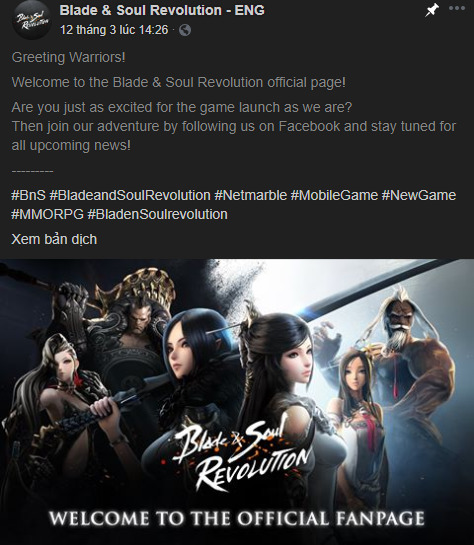Open the #NewGame hashtag

tap(419, 195)
